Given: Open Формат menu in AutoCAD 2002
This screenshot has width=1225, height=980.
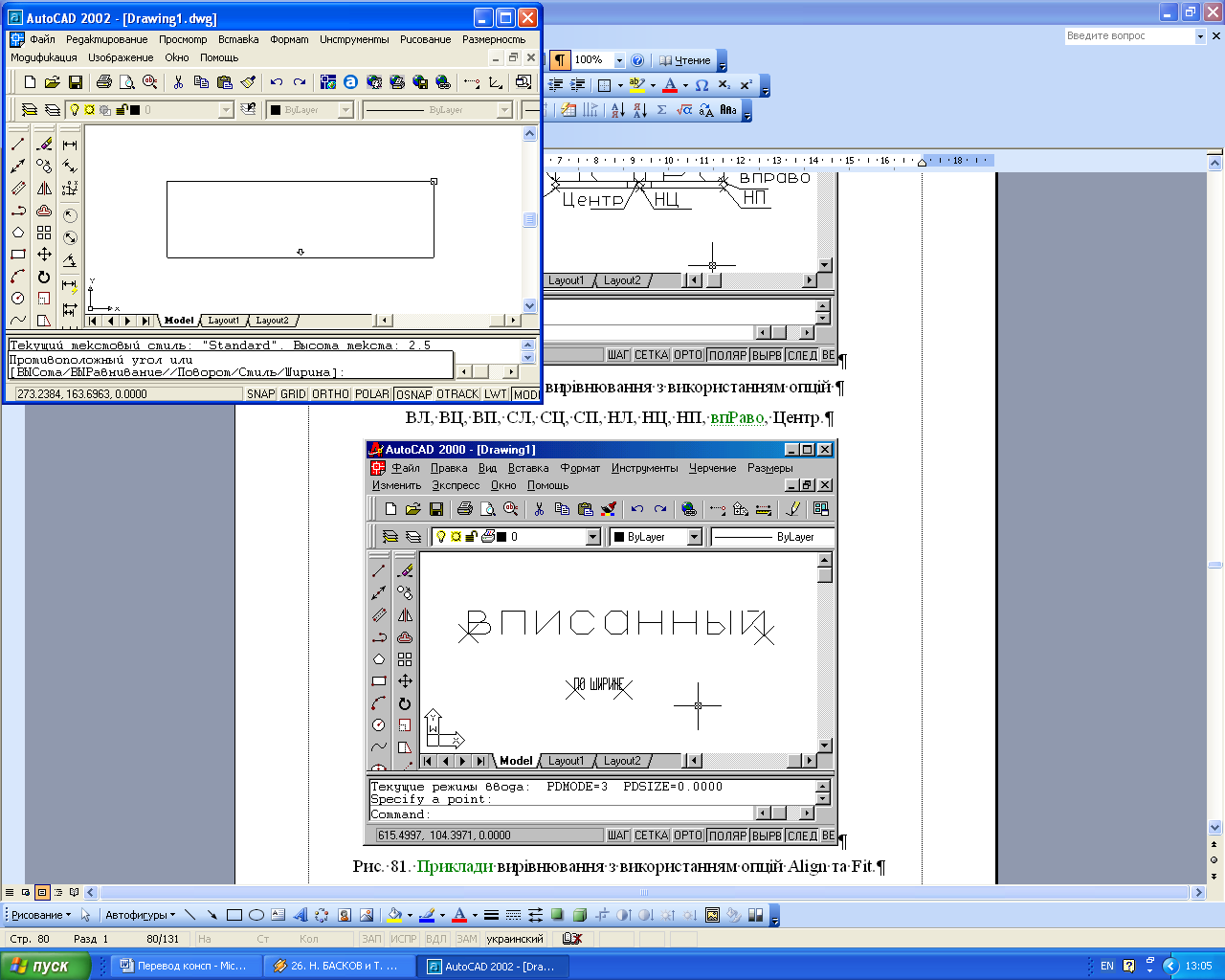Looking at the screenshot, I should pyautogui.click(x=289, y=39).
